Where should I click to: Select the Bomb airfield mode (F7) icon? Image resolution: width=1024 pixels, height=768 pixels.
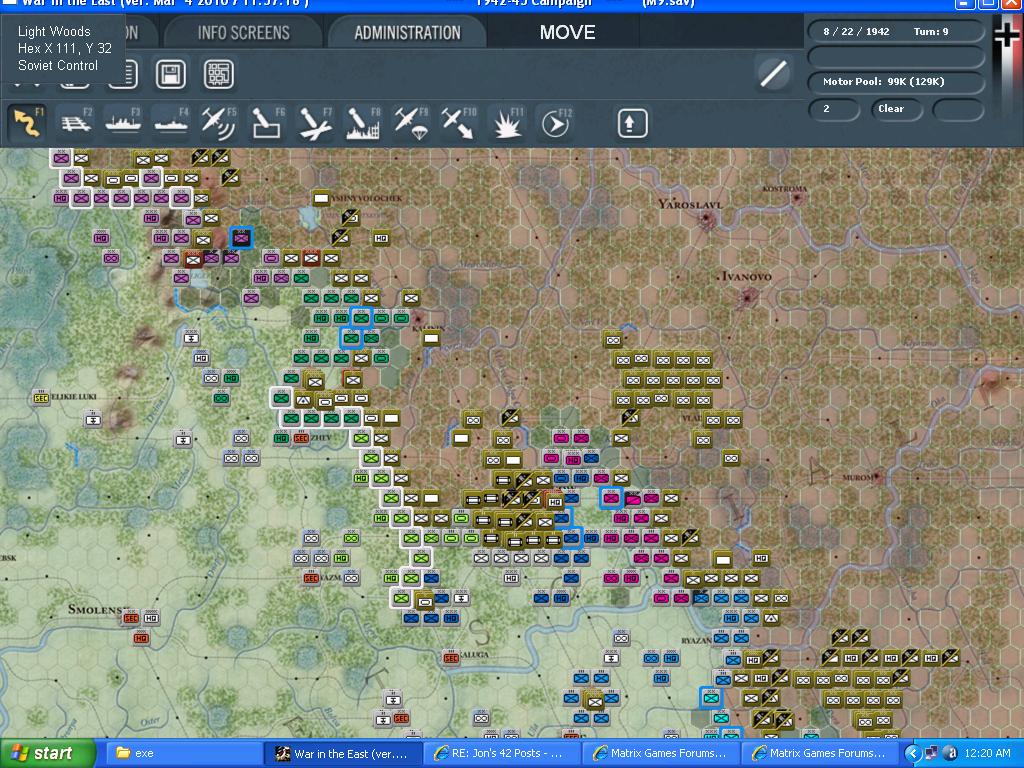315,123
